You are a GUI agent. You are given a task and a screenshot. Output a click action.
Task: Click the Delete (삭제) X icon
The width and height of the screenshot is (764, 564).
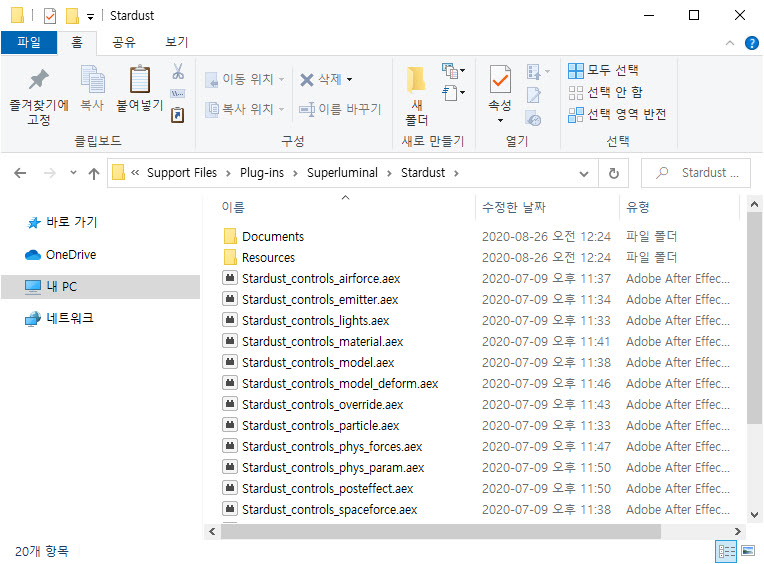pyautogui.click(x=306, y=79)
